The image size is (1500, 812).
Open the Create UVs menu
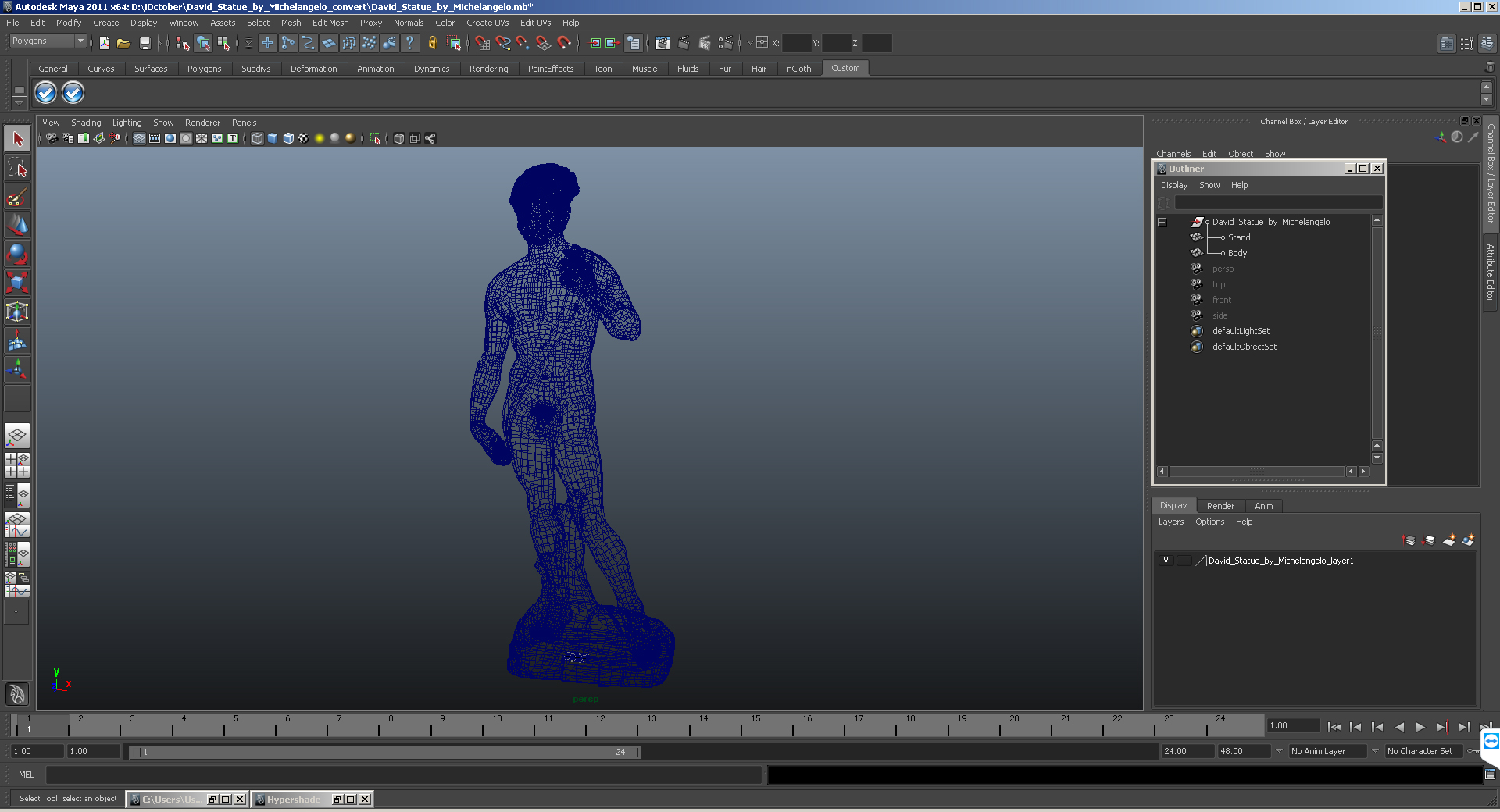487,23
